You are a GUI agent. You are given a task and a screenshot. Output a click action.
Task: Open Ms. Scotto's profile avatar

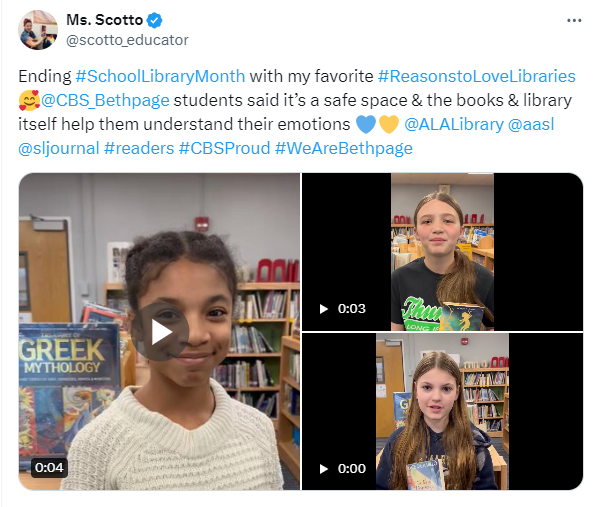click(x=38, y=30)
